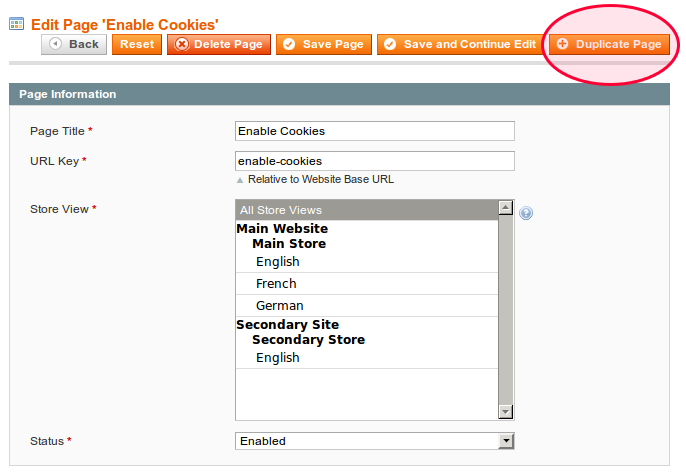686x475 pixels.
Task: Select English under Main Store
Action: [367, 262]
